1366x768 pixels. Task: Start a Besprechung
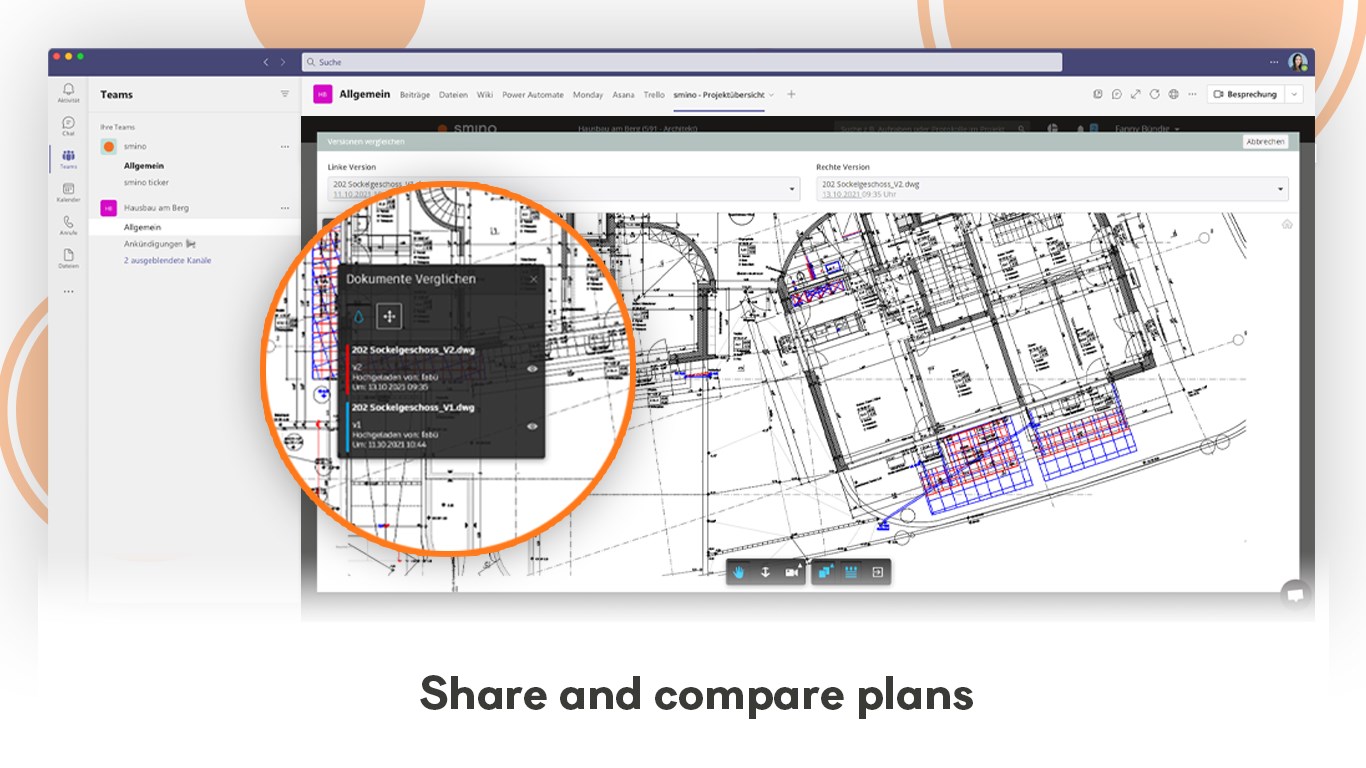[1245, 94]
